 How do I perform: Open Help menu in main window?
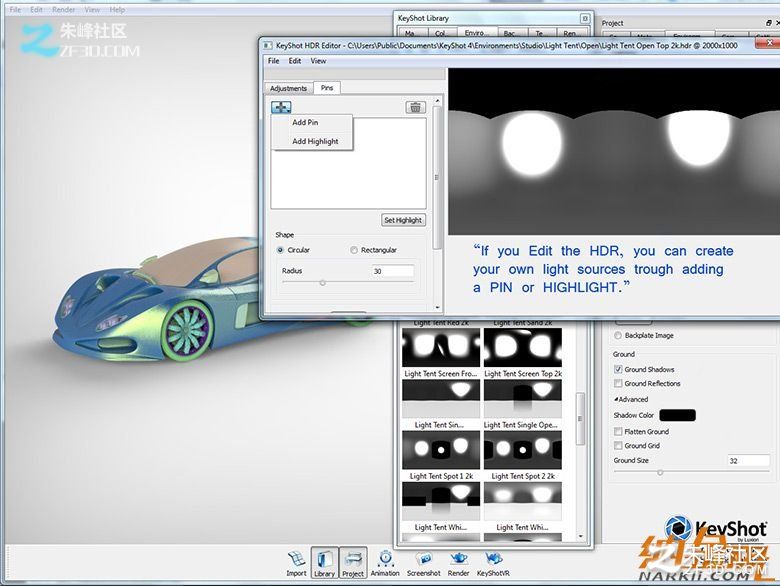pos(117,10)
